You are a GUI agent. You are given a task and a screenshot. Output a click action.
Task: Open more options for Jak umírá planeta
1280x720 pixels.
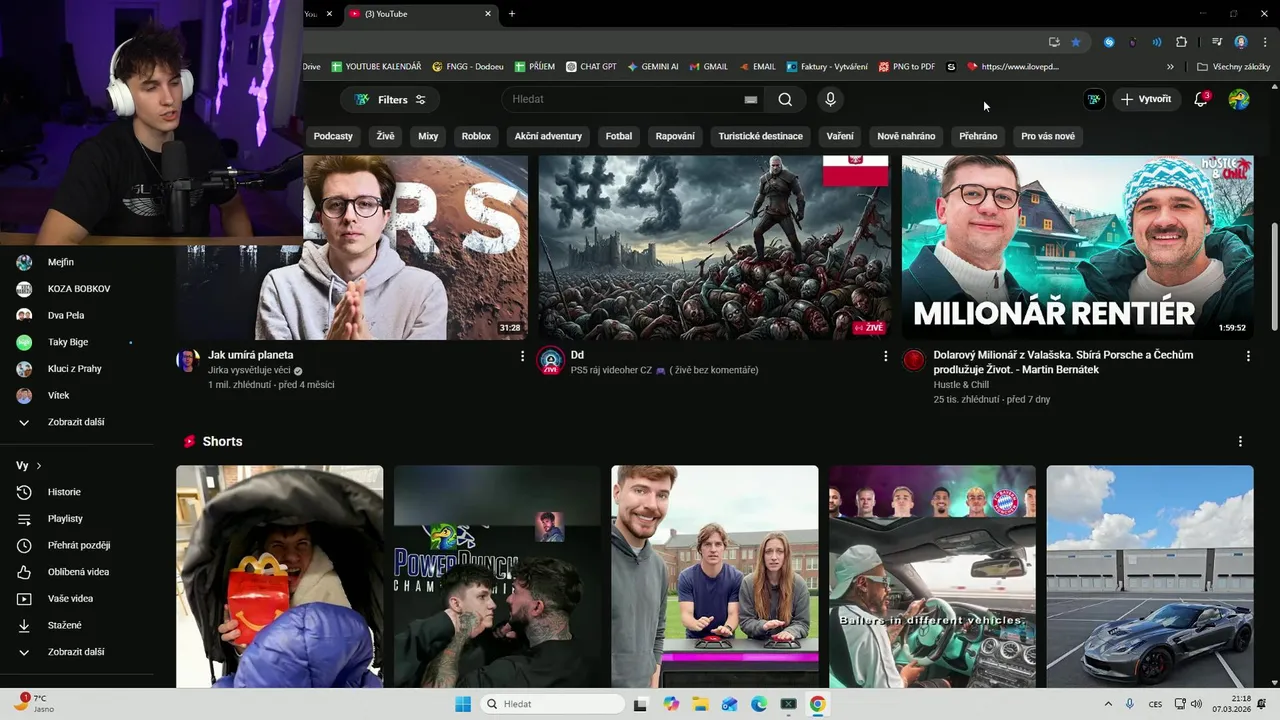522,356
